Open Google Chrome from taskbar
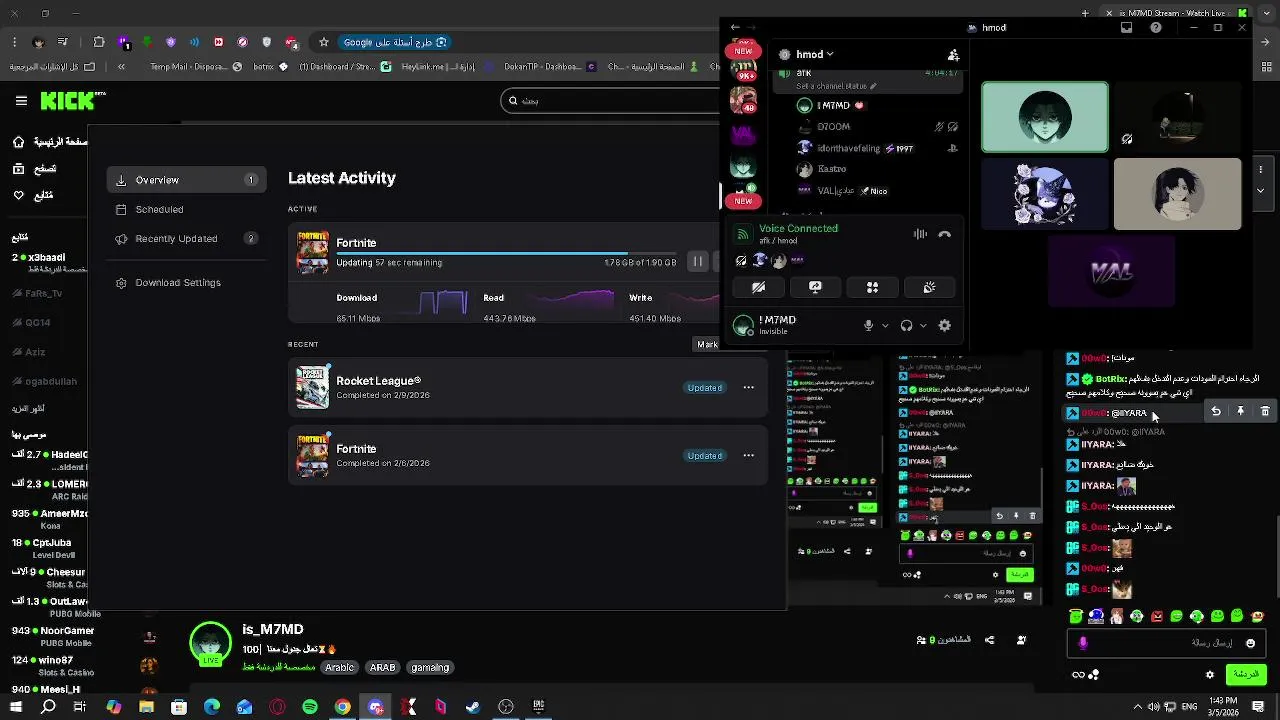This screenshot has width=1280, height=720. point(343,707)
